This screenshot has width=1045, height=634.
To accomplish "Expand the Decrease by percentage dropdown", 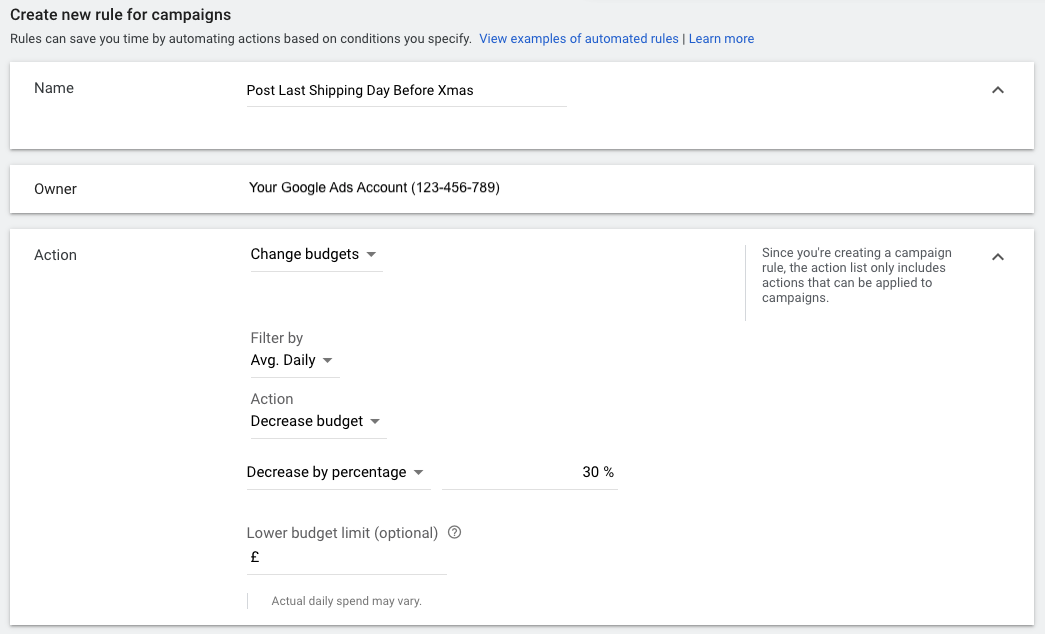I will pos(336,472).
